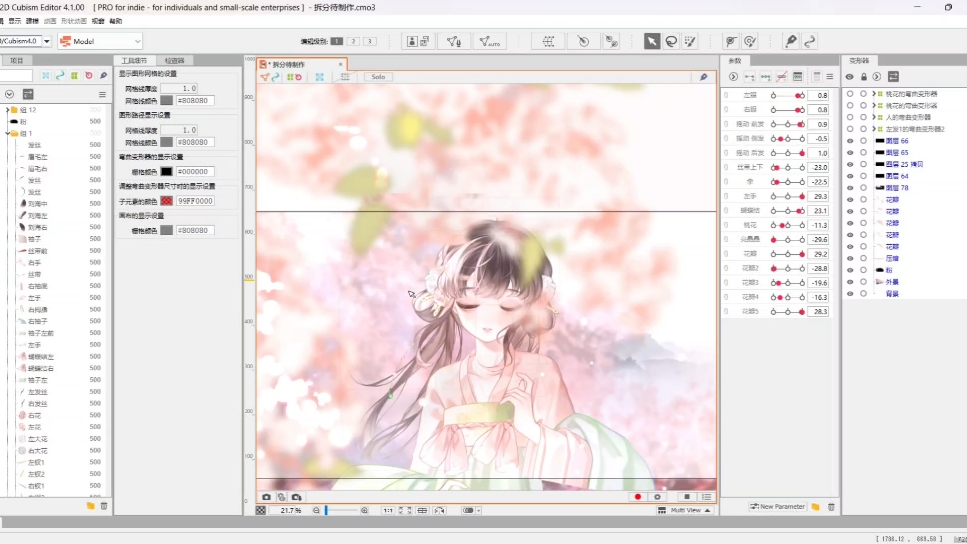
Task: Select the 项目 panel tab
Action: pos(17,60)
